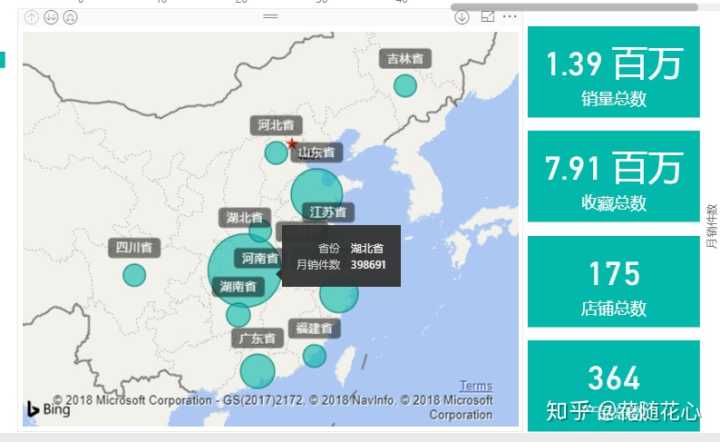This screenshot has width=720, height=442.
Task: Open the more options ellipsis menu
Action: pyautogui.click(x=510, y=17)
